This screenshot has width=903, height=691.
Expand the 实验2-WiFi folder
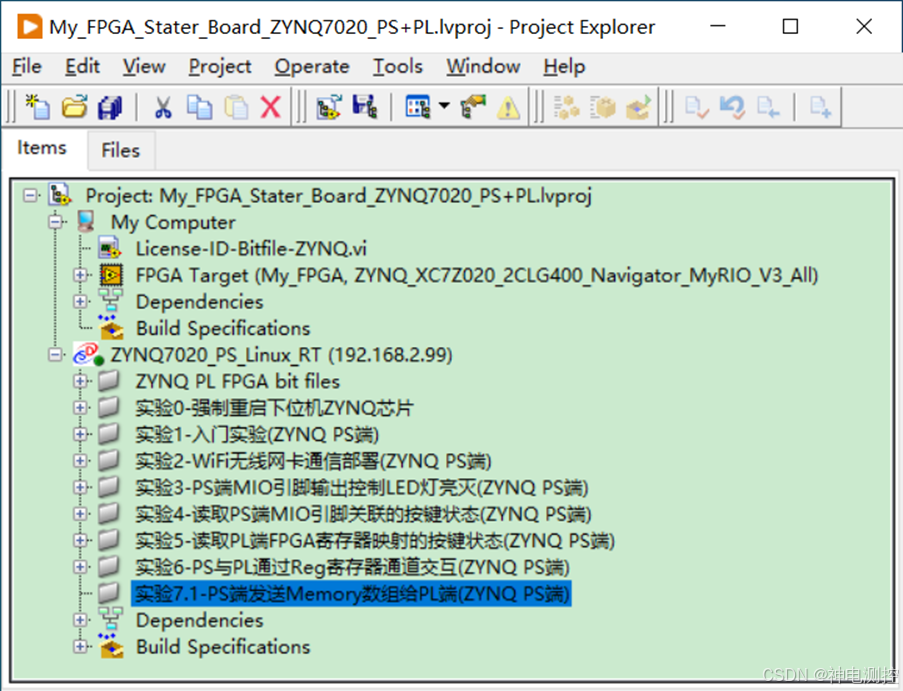81,461
